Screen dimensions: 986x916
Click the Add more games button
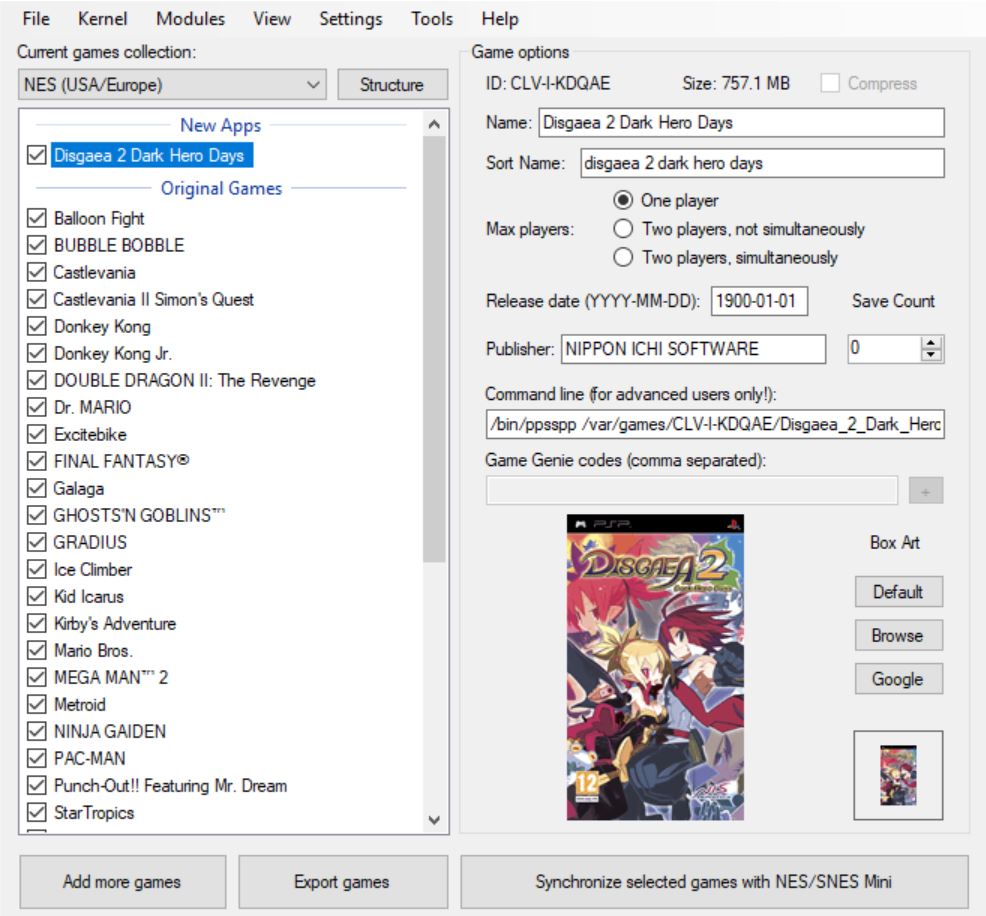point(123,882)
